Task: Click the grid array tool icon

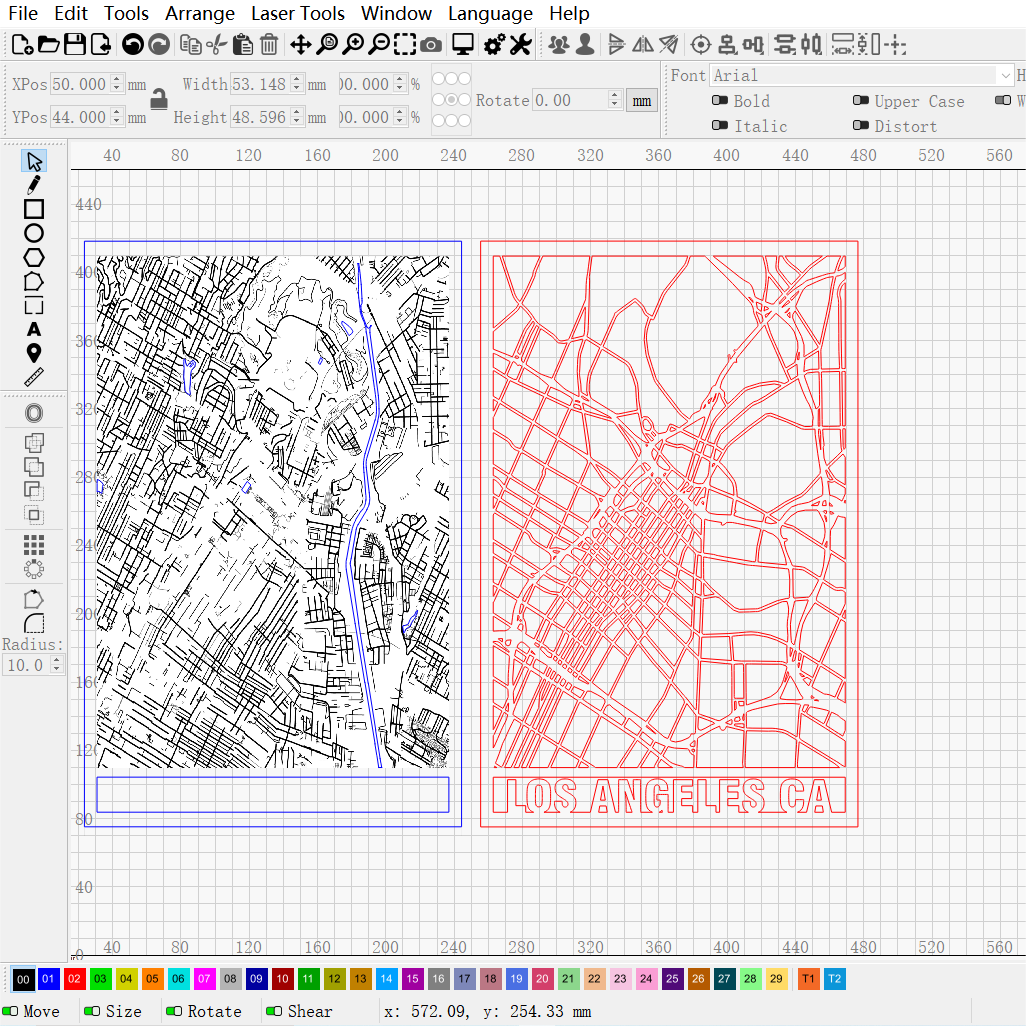Action: point(33,545)
